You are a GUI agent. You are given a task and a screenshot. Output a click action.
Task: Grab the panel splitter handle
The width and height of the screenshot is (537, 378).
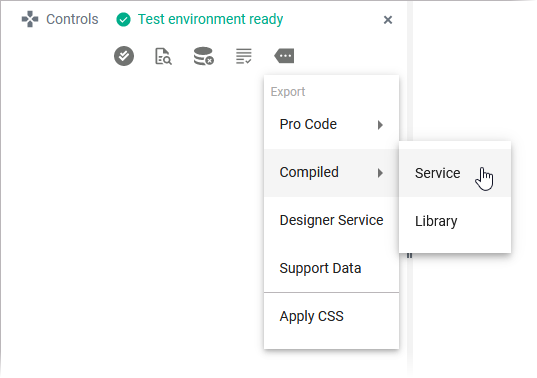409,255
